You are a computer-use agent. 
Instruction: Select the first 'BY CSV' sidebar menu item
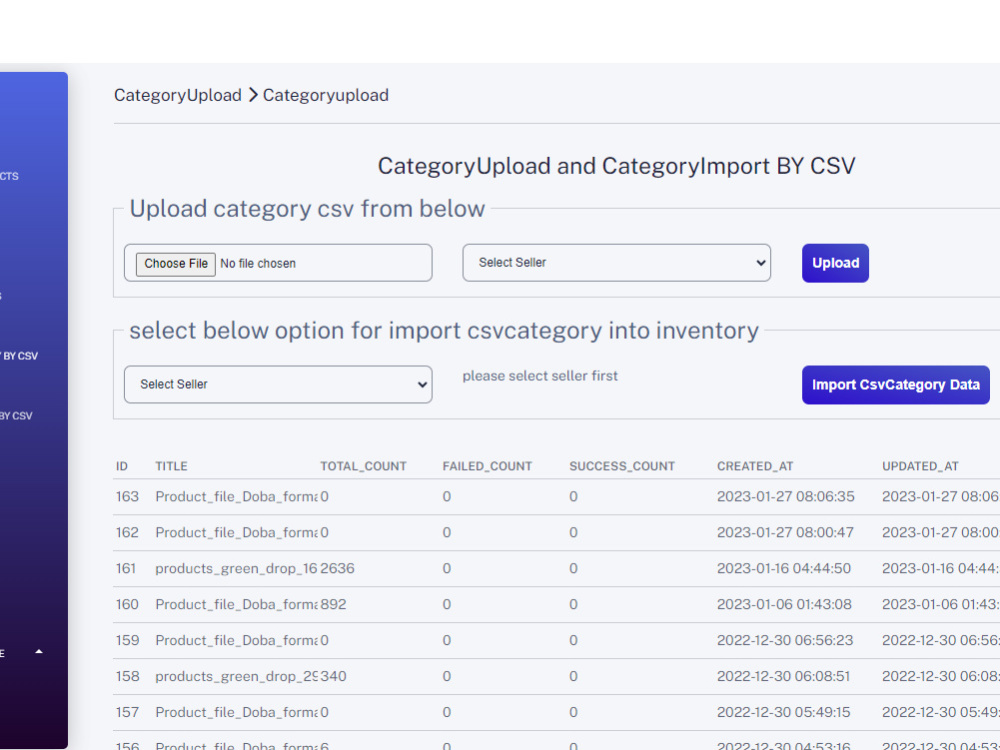coord(22,355)
